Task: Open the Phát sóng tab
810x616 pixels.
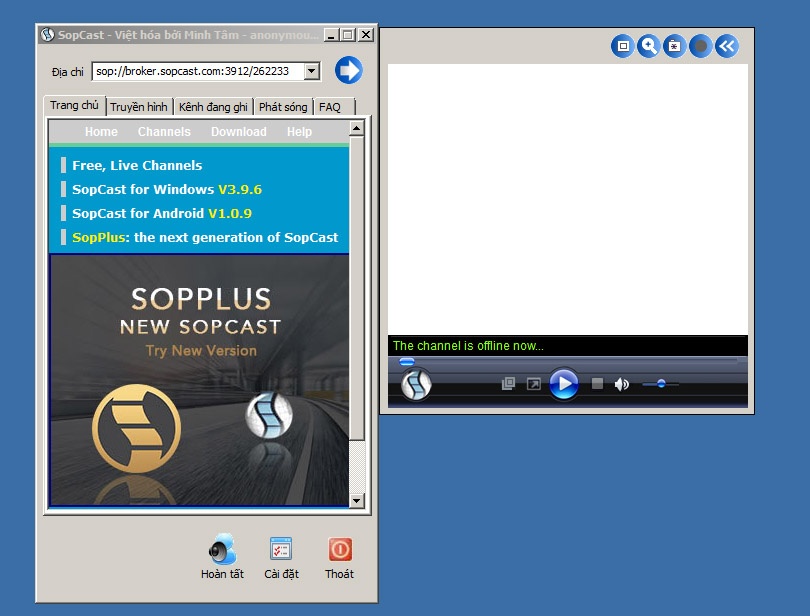Action: [283, 107]
